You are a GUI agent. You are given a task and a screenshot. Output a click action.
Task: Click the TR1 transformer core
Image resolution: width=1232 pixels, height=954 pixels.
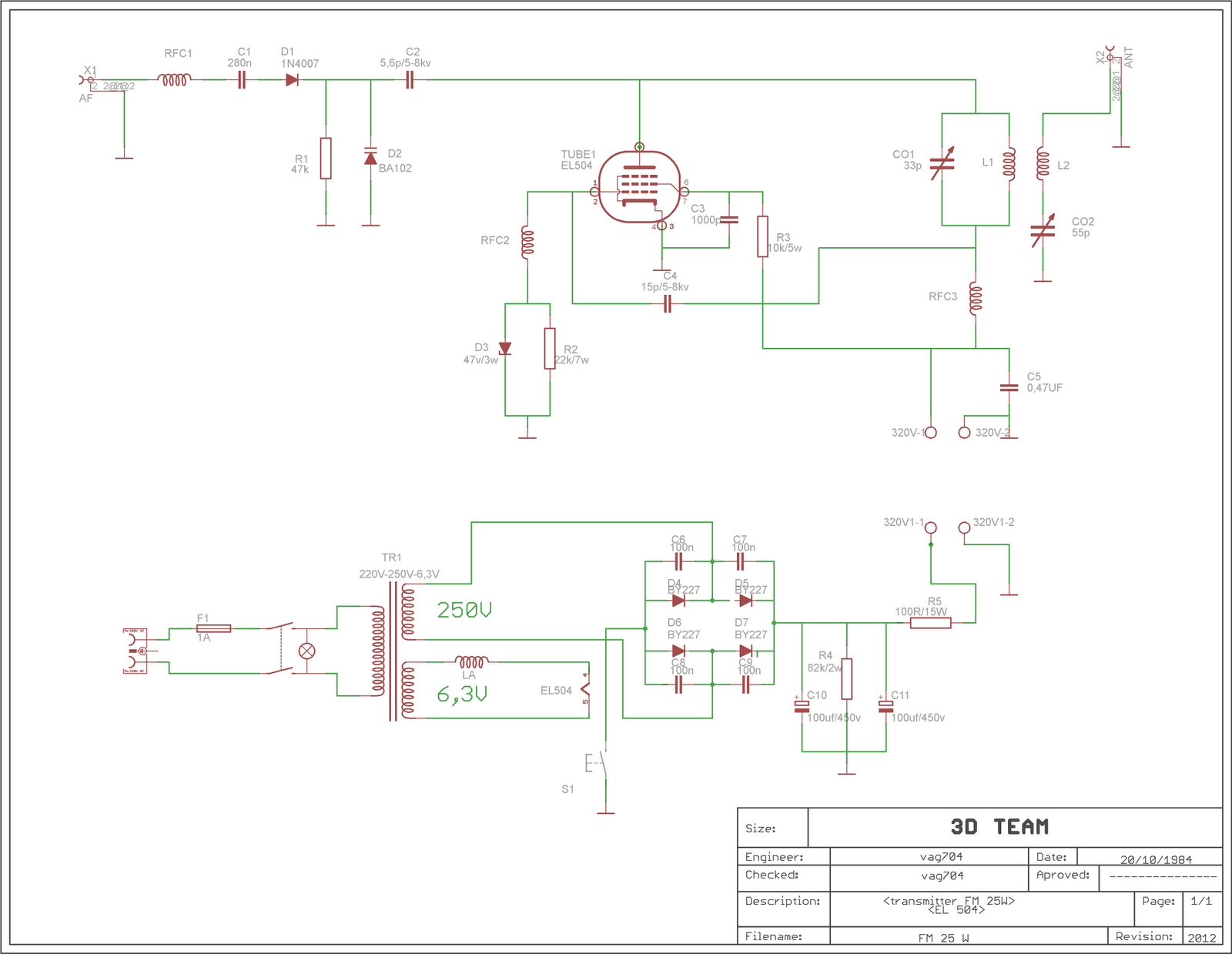[393, 651]
